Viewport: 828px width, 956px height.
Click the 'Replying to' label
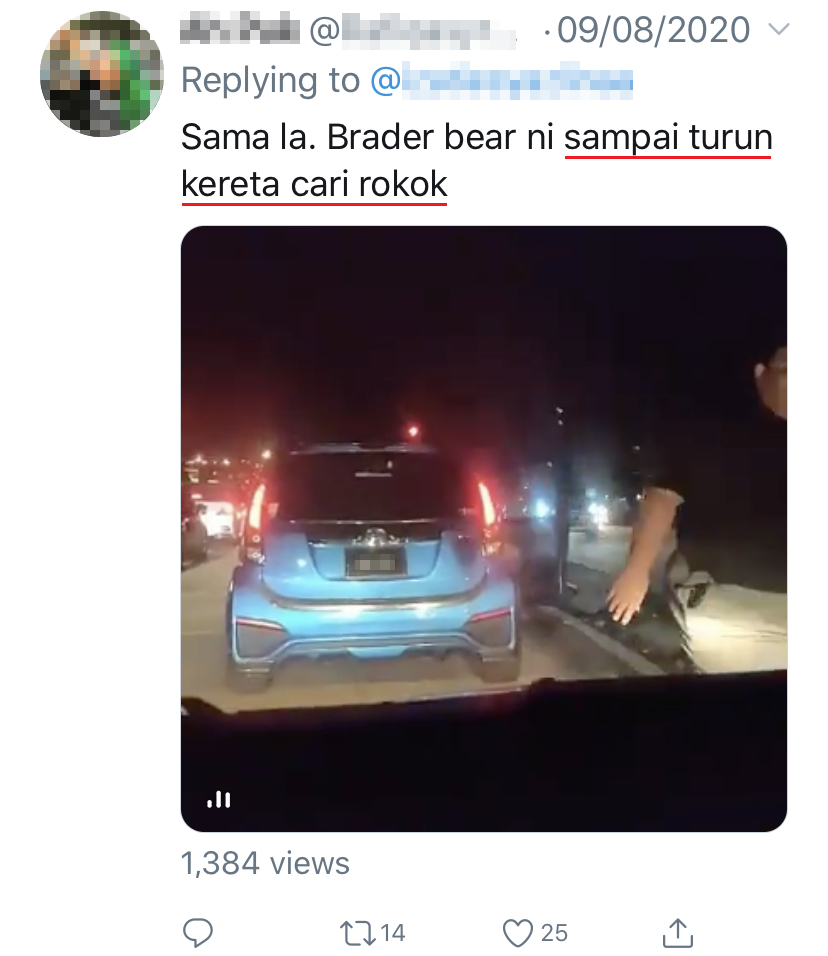coord(271,80)
